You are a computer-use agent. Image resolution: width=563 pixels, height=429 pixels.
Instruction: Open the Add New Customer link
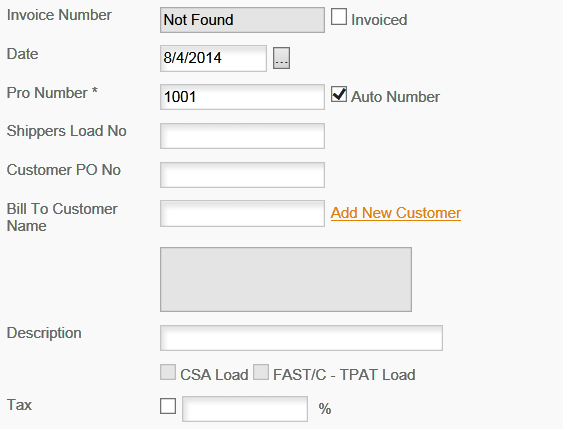[x=396, y=213]
